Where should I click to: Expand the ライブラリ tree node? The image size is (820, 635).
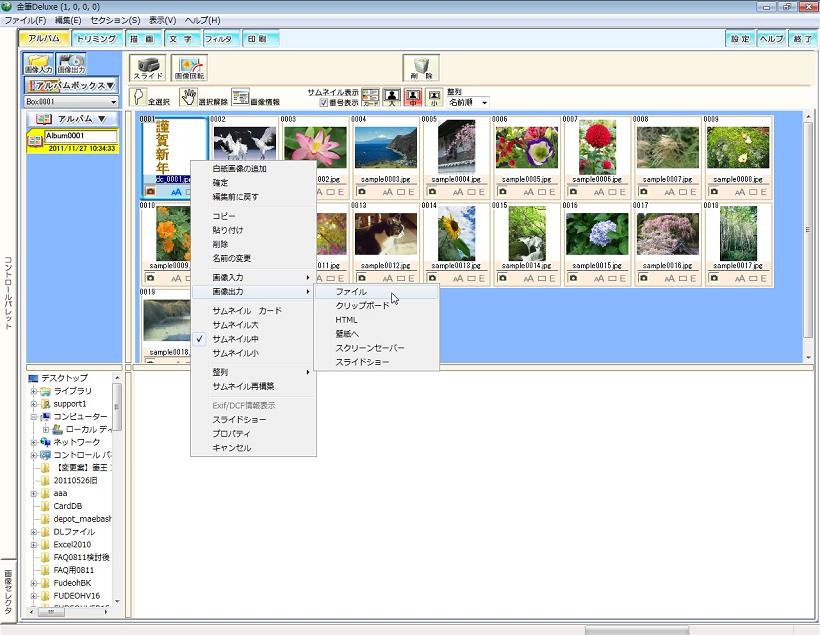pos(34,391)
